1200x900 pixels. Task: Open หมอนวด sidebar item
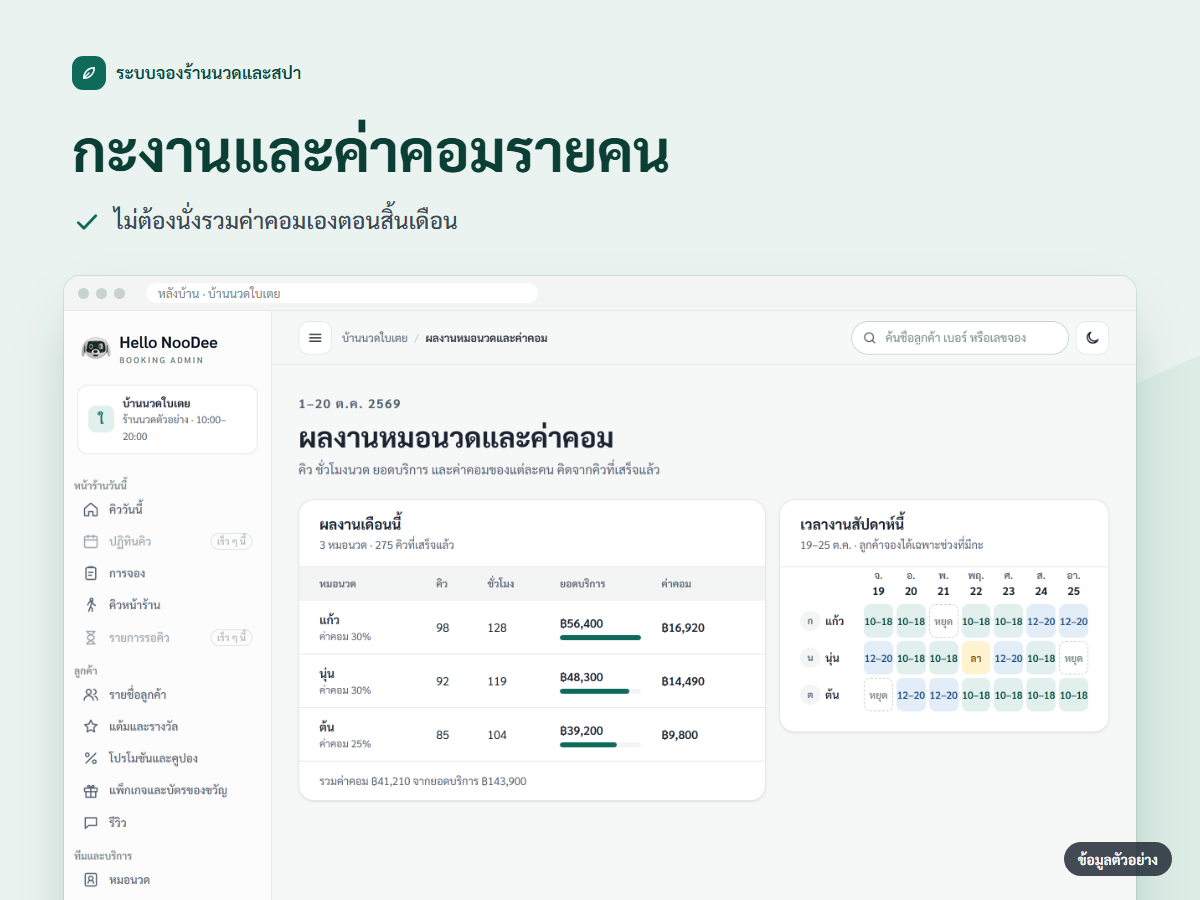coord(167,880)
